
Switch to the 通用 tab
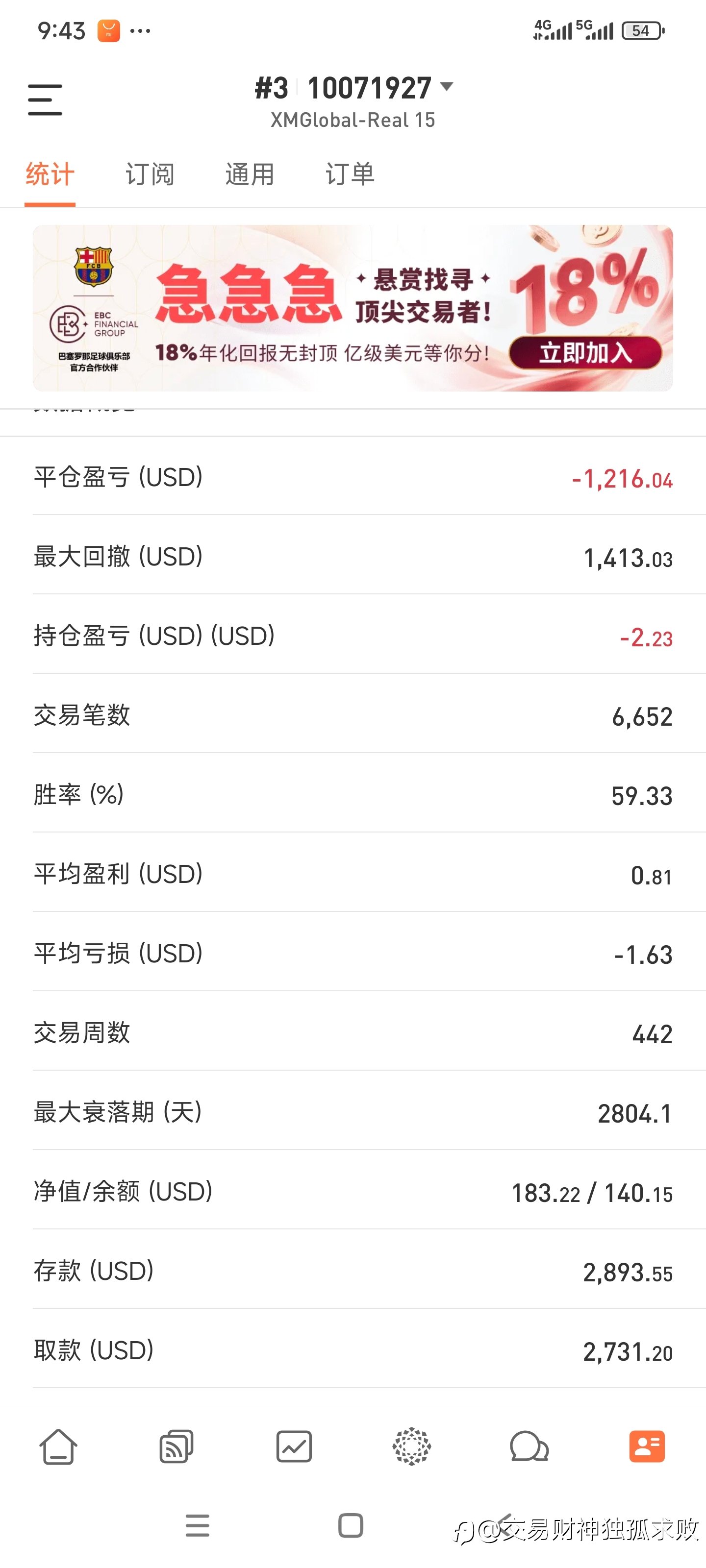(250, 175)
